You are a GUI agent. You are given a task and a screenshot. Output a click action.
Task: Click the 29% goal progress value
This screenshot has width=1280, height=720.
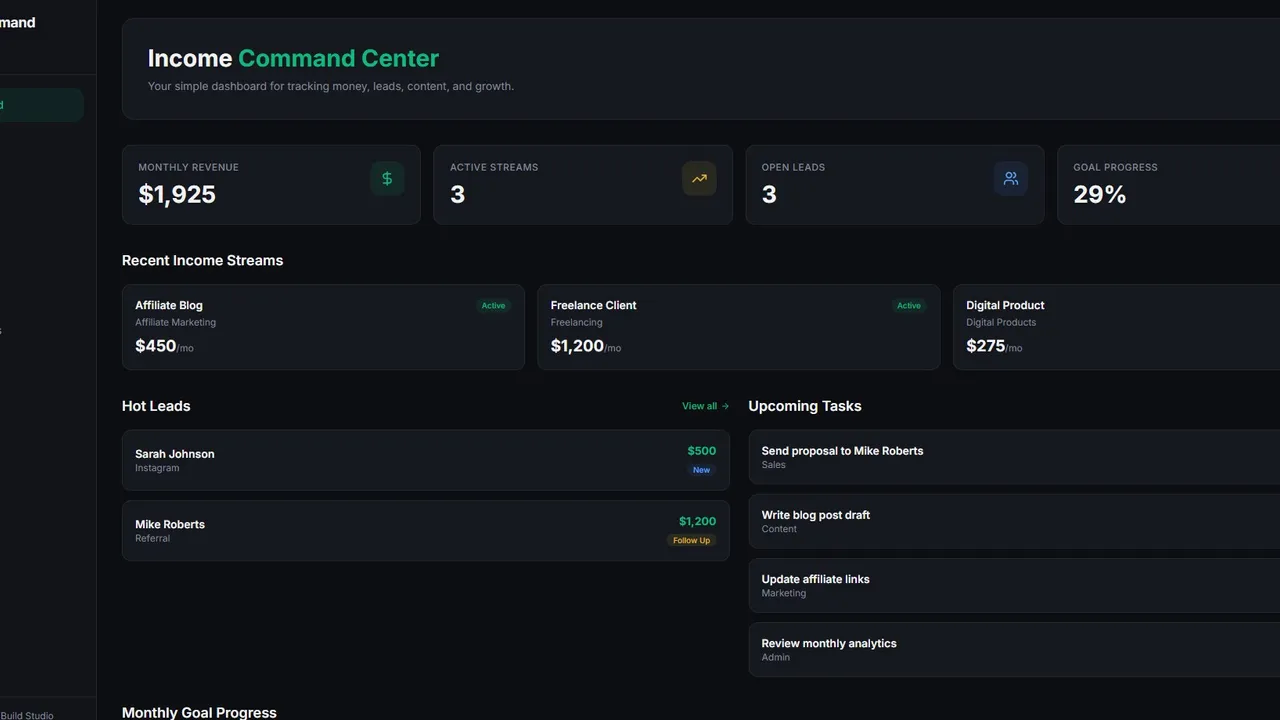(1100, 194)
